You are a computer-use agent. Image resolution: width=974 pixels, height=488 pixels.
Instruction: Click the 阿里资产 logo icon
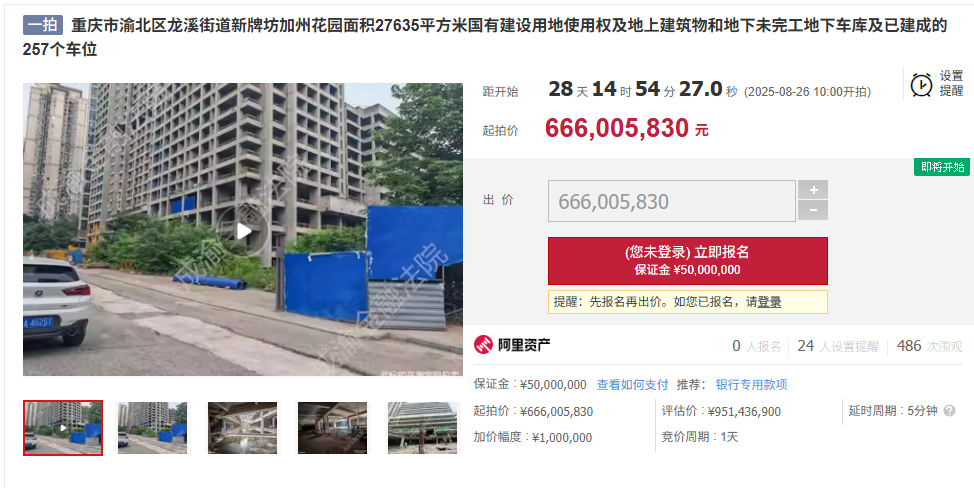point(483,345)
